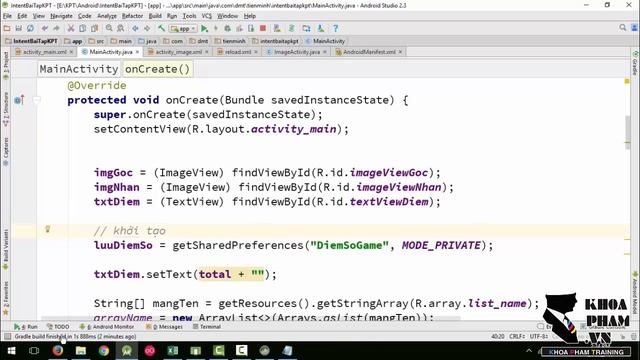Open the Terminal tool window
The image size is (640, 360).
coord(207,327)
